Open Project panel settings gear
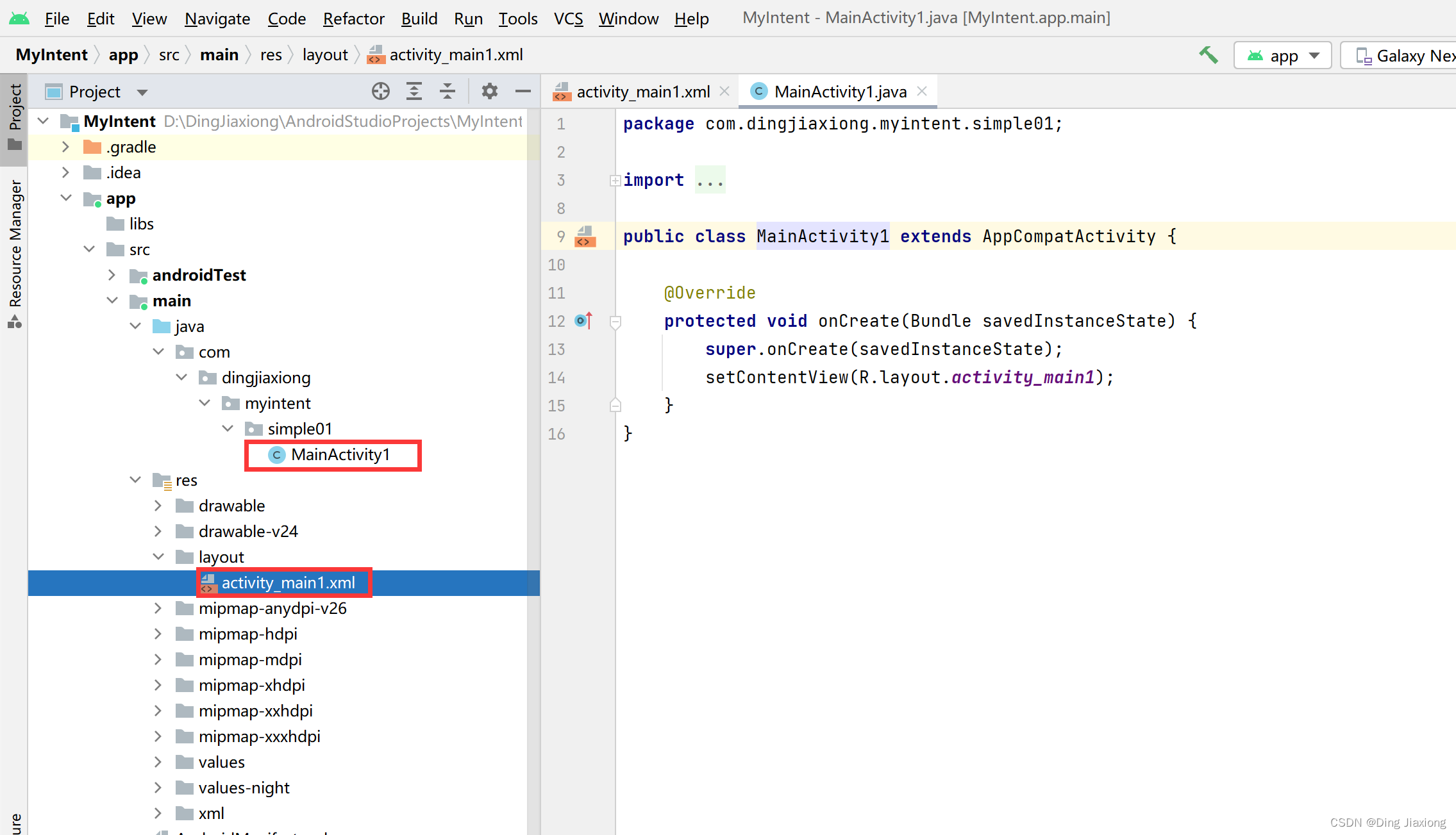Screen dimensions: 1456x835 (x=490, y=92)
